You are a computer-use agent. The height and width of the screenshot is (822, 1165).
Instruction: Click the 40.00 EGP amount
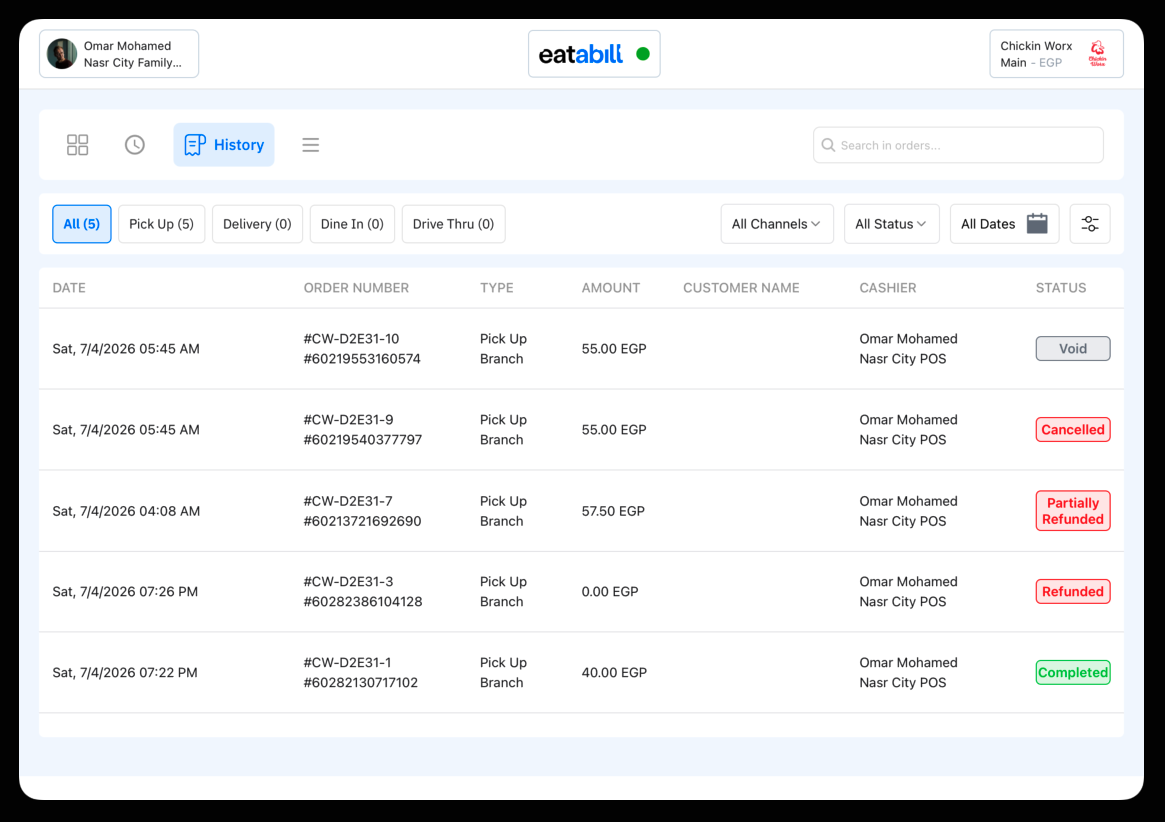point(614,673)
